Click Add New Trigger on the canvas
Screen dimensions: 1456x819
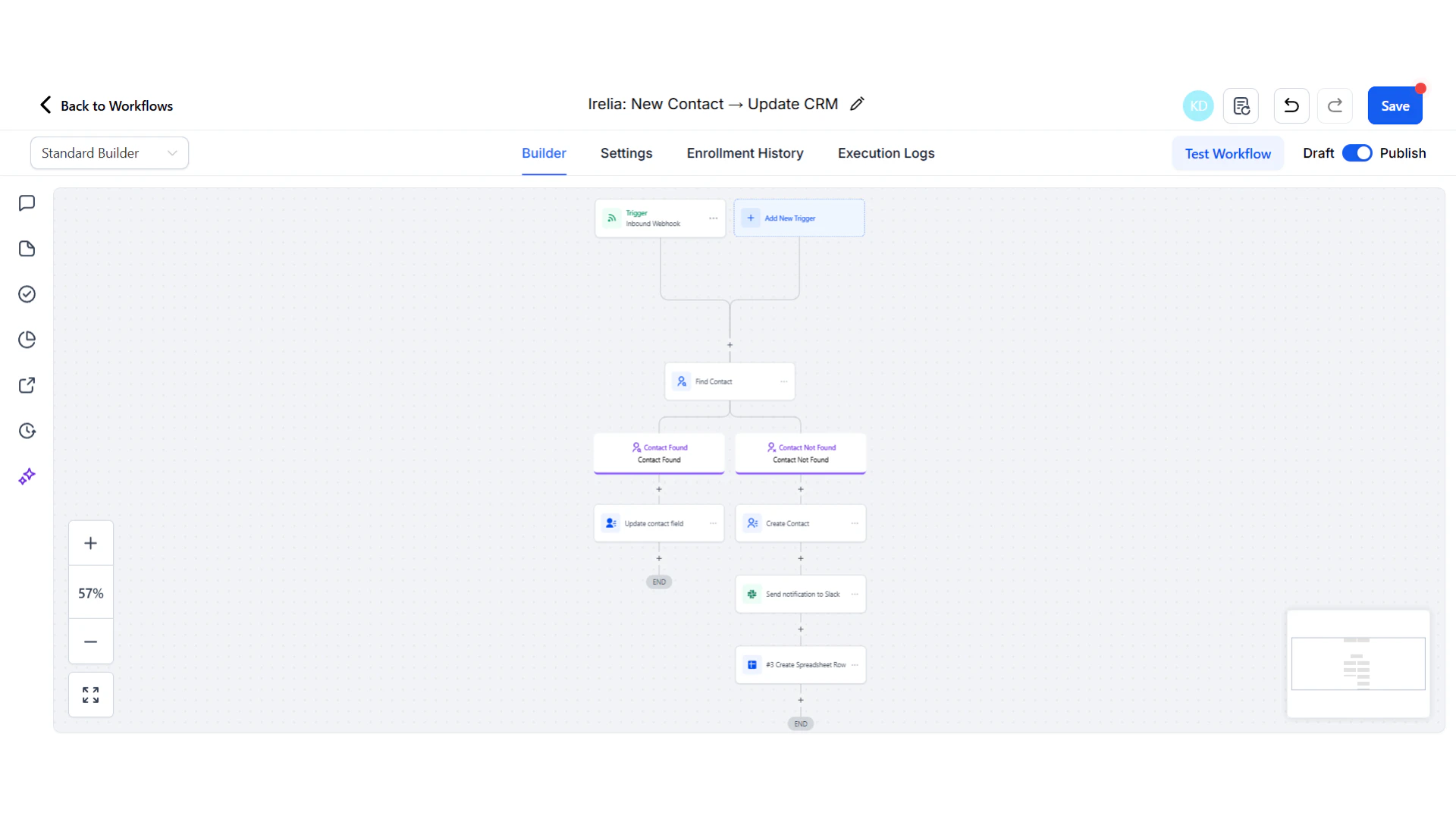tap(799, 218)
